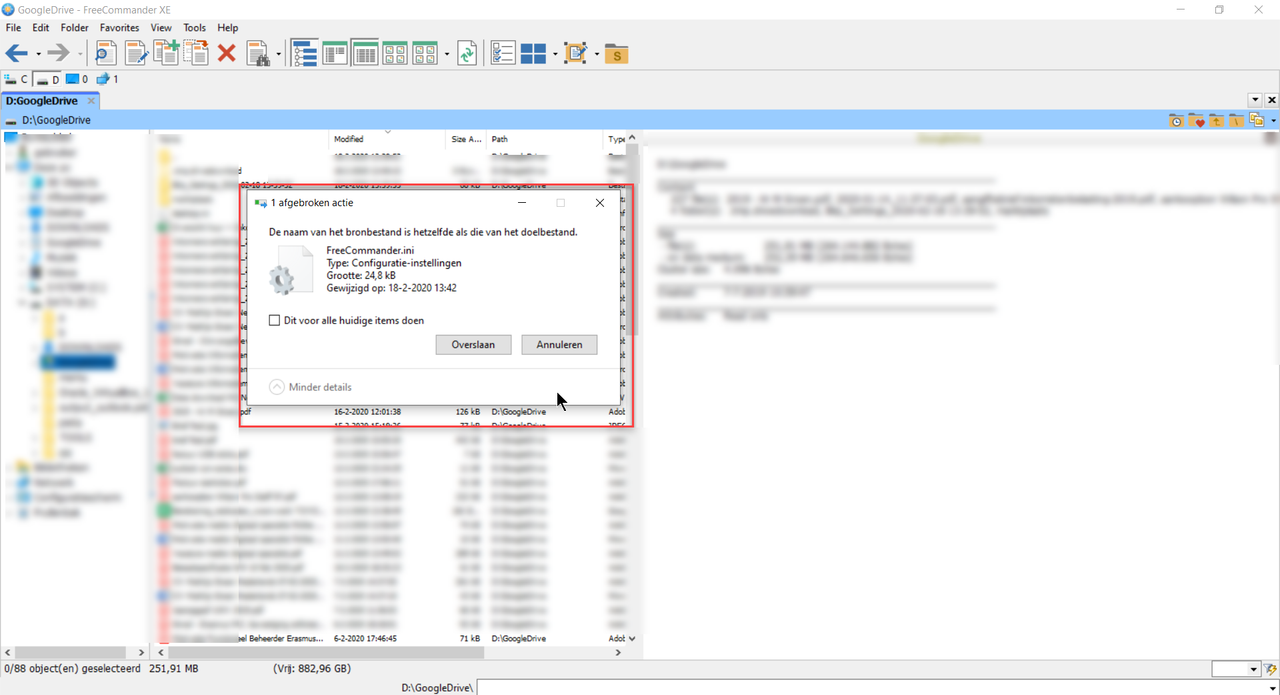This screenshot has height=695, width=1280.
Task: Click the lightning filter icon in status bar
Action: pos(1271,669)
